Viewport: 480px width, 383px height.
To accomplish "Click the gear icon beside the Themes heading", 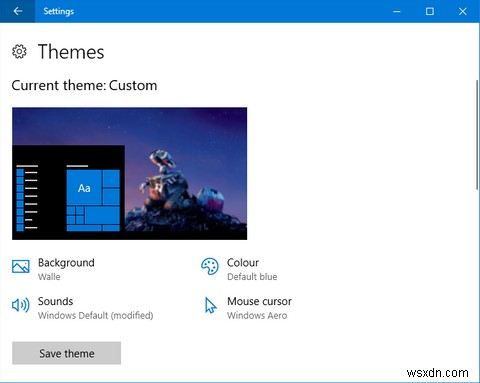I will click(19, 52).
